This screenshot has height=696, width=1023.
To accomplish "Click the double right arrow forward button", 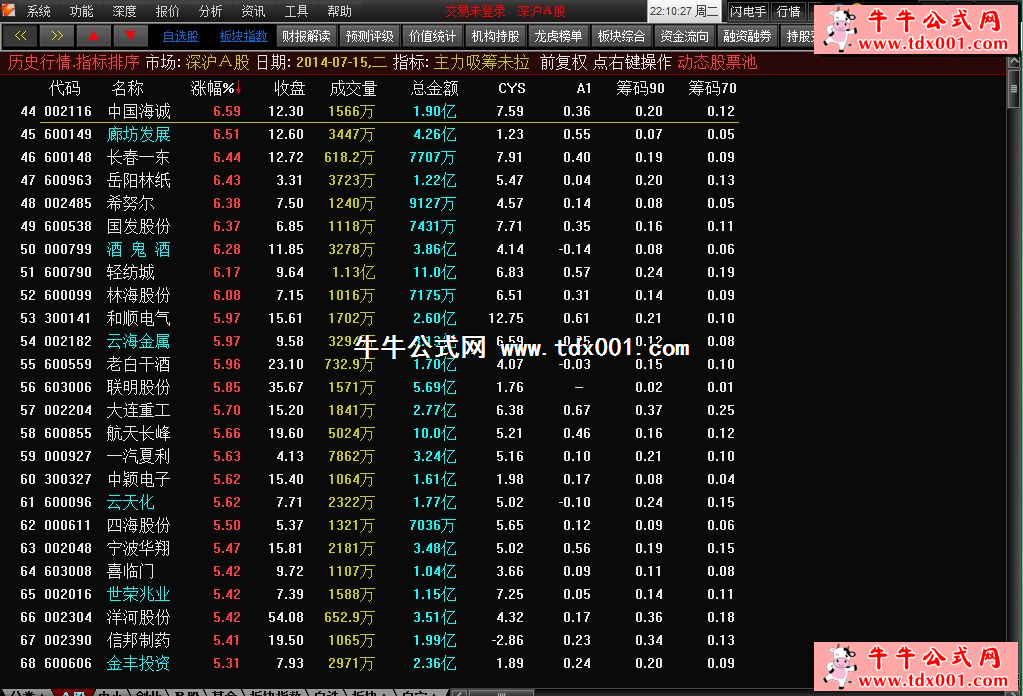I will pyautogui.click(x=56, y=36).
